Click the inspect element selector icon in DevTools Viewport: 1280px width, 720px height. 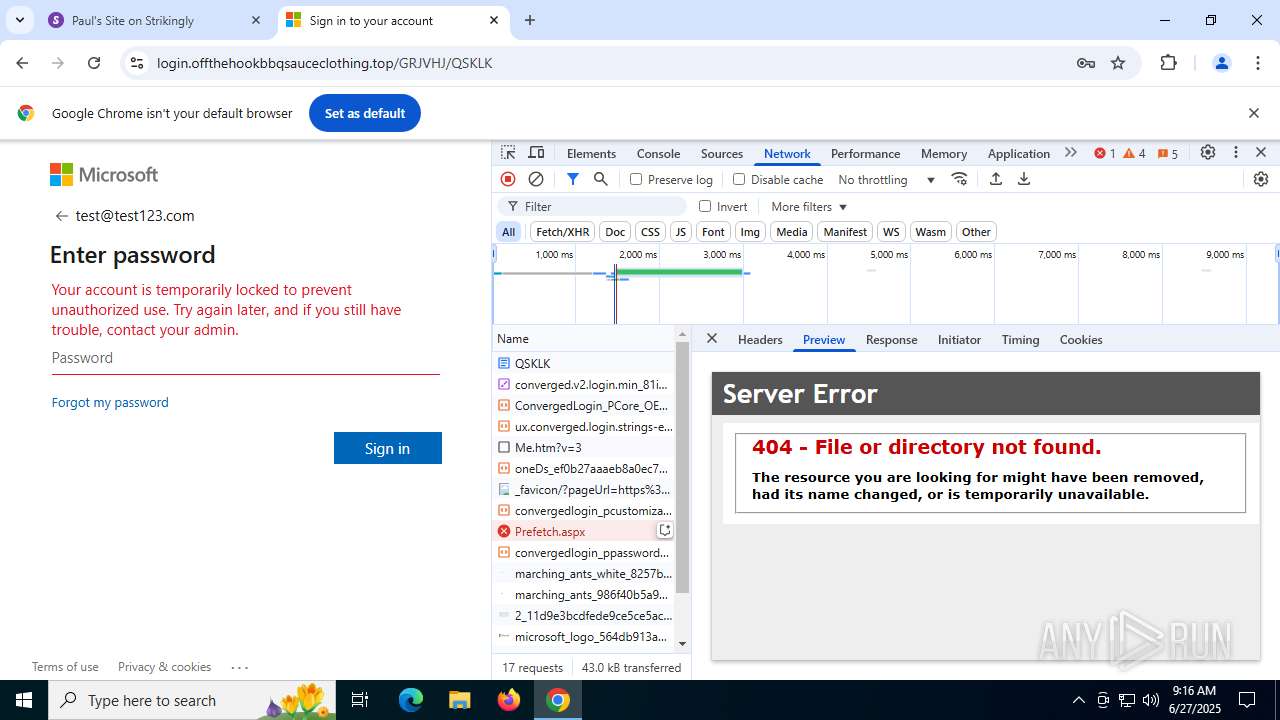pyautogui.click(x=508, y=153)
